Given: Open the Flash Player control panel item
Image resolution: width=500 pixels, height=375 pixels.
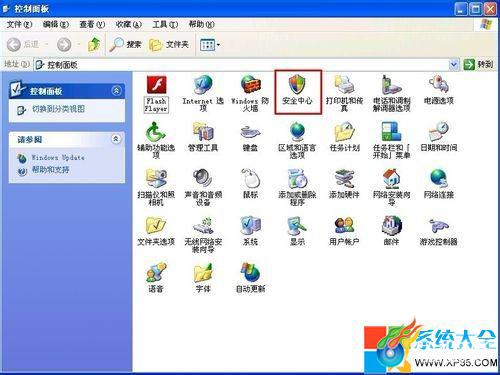Looking at the screenshot, I should pos(156,94).
